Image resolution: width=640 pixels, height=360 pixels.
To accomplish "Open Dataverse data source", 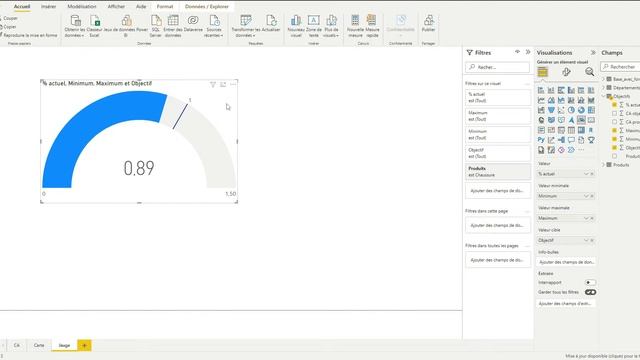I will coord(193,24).
